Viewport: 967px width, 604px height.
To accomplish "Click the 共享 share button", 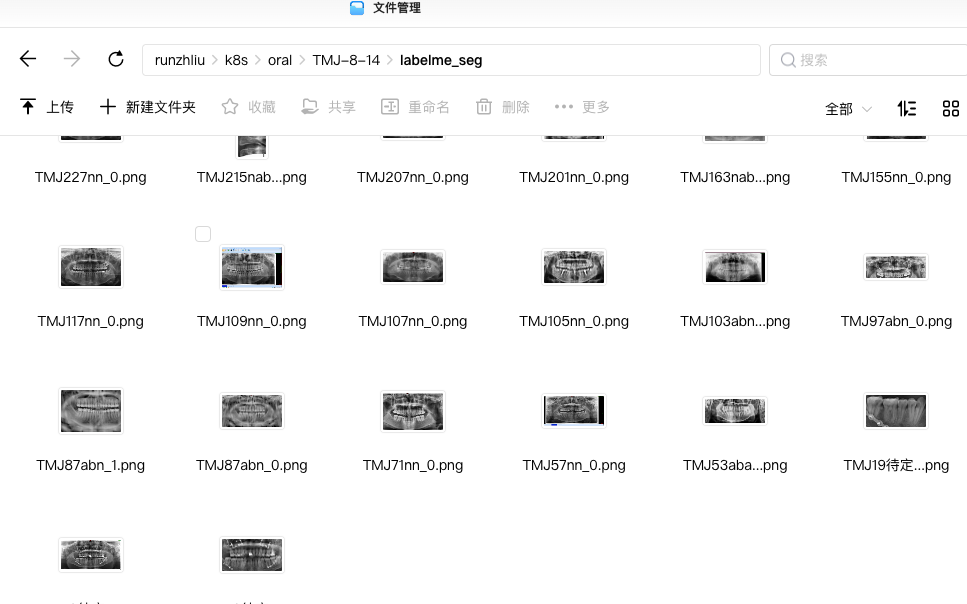I will pyautogui.click(x=328, y=107).
